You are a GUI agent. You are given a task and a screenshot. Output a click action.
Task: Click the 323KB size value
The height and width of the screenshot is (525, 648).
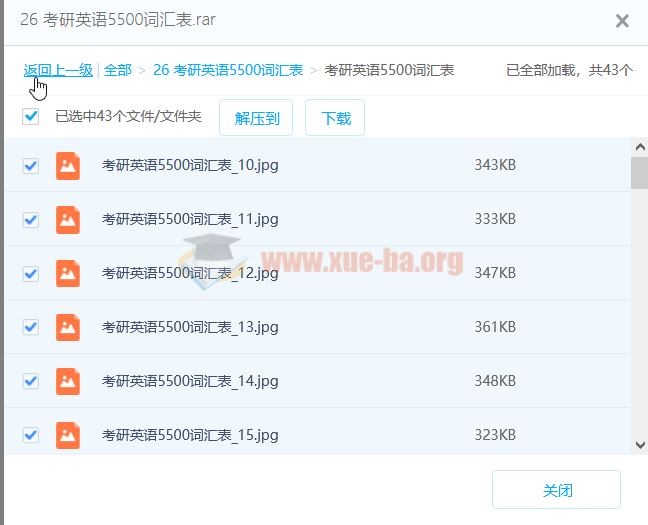point(495,435)
